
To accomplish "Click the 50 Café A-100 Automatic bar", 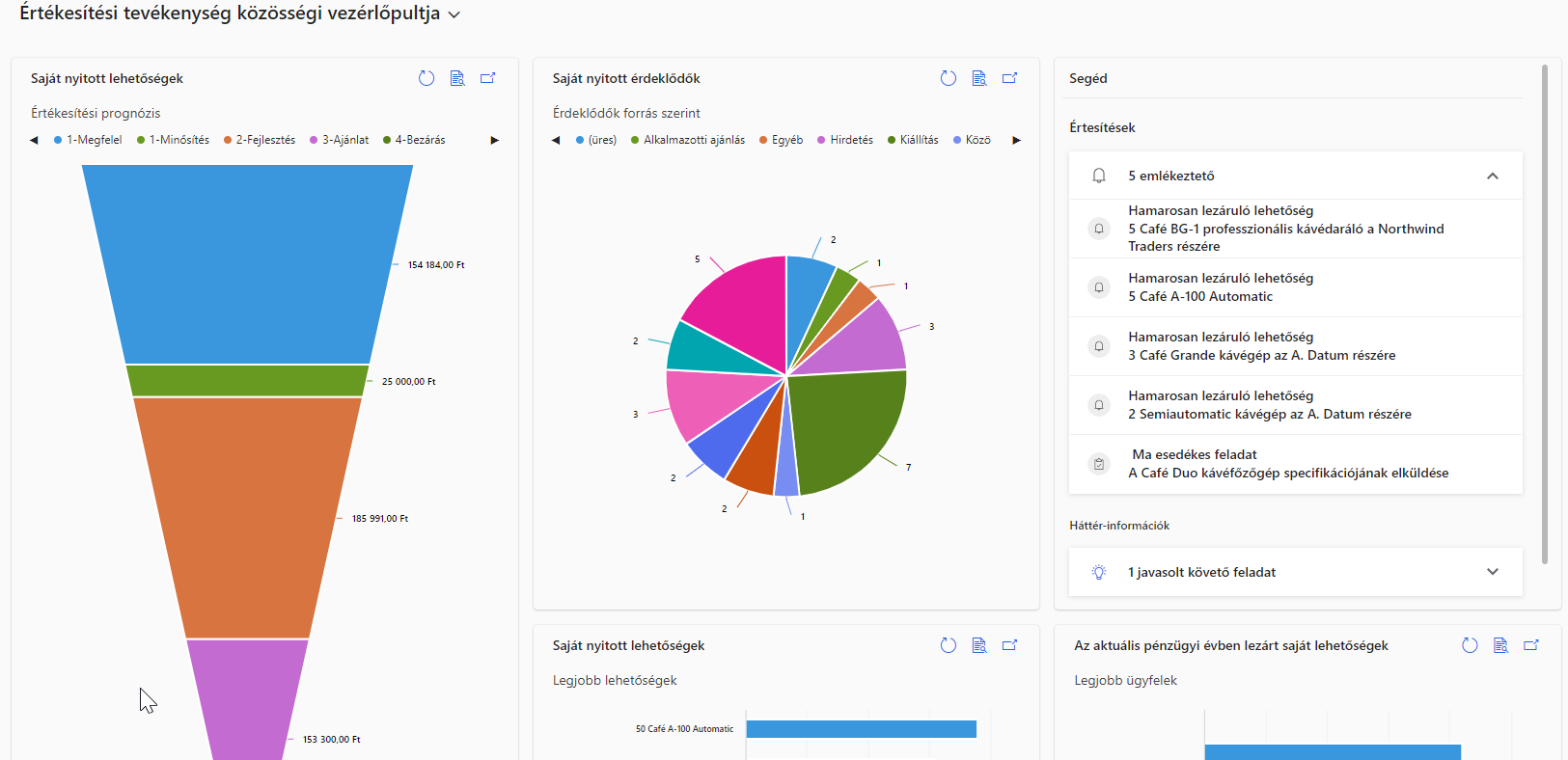I will click(861, 729).
